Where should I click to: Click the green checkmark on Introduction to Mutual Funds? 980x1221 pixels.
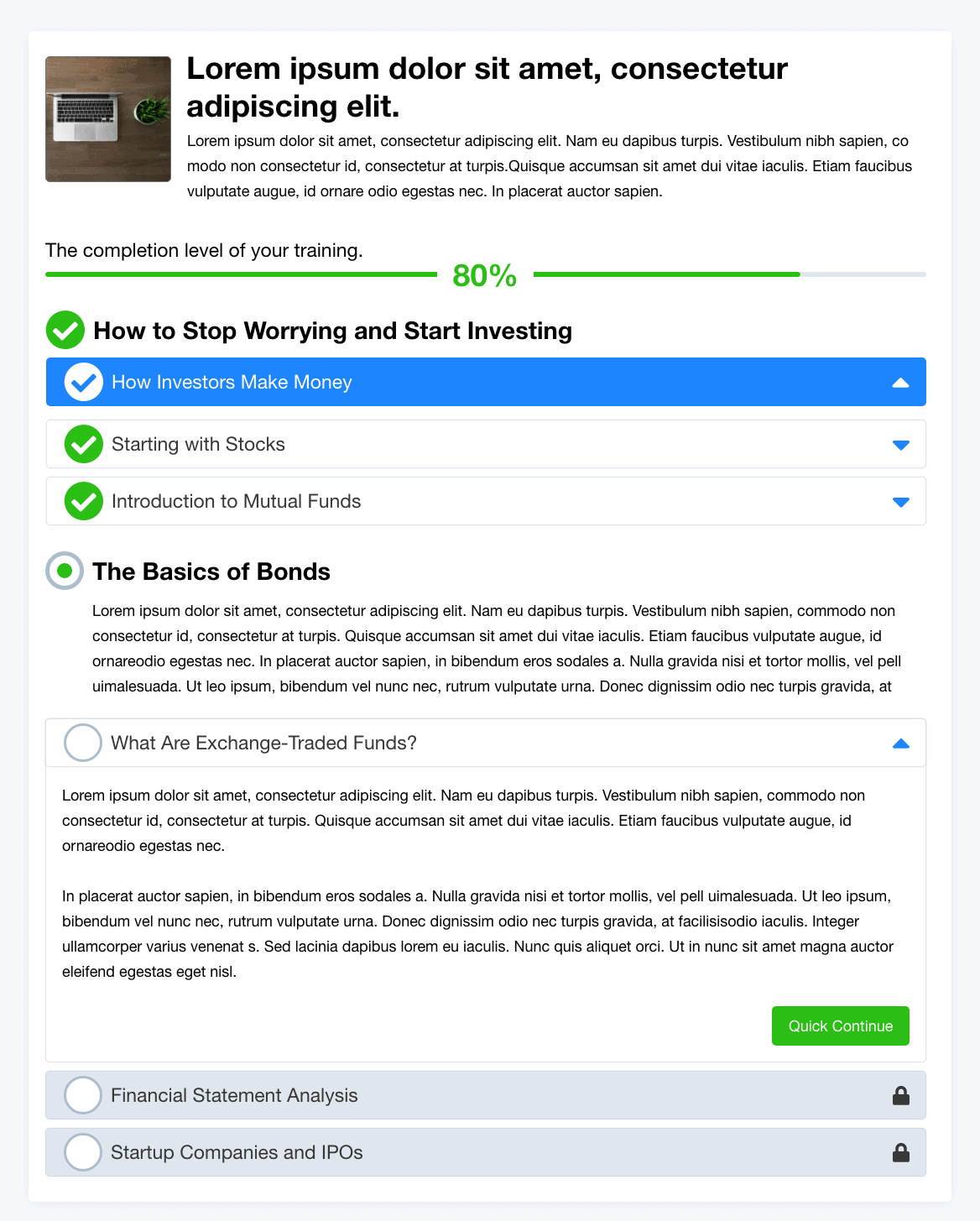click(84, 502)
